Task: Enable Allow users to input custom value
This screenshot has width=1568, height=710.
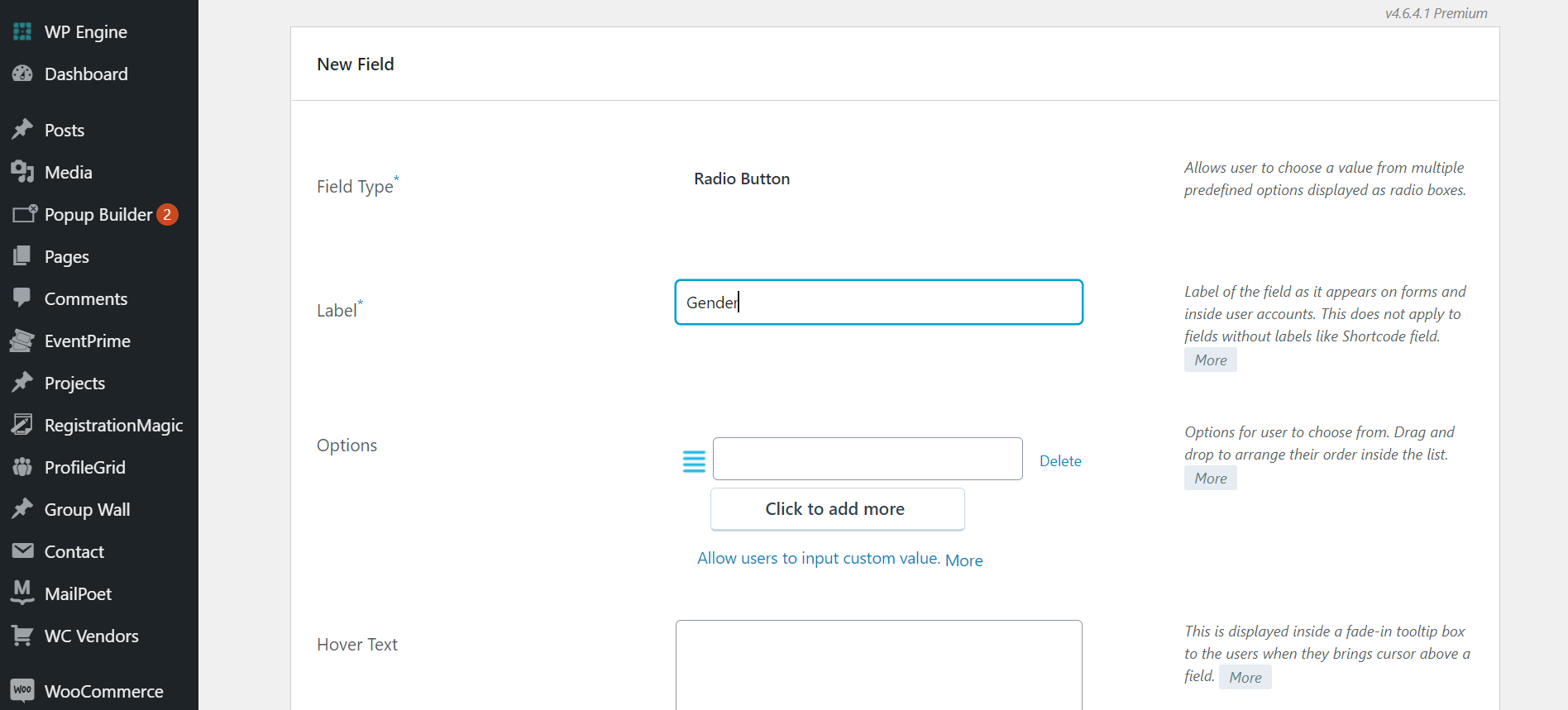Action: [x=819, y=558]
